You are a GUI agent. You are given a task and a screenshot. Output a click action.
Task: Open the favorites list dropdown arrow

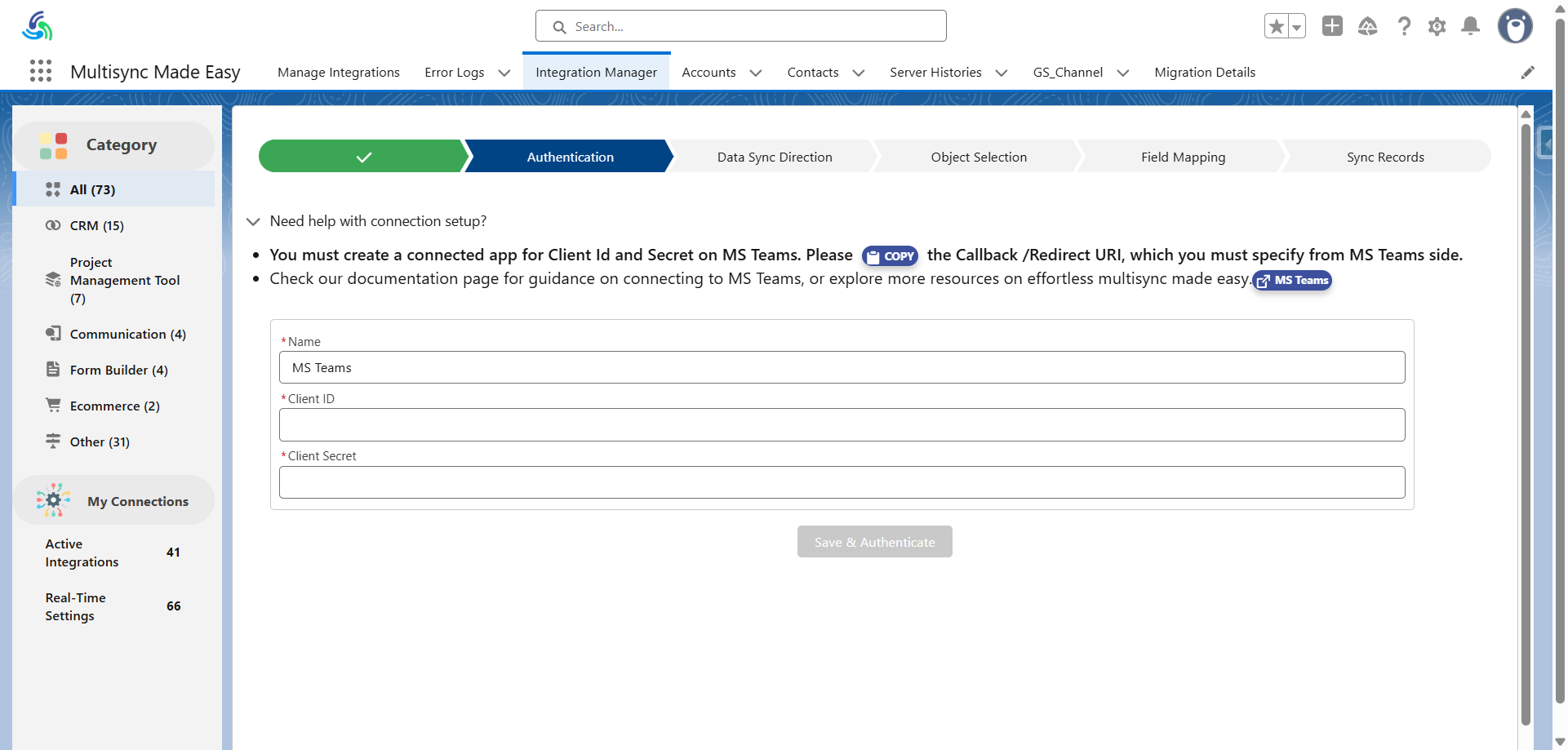click(1296, 26)
